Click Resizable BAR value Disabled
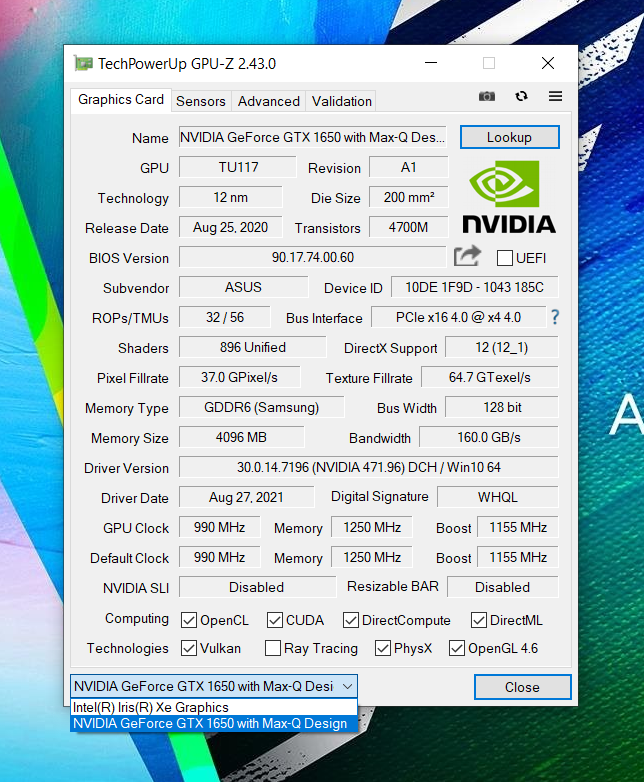This screenshot has height=782, width=644. point(503,587)
